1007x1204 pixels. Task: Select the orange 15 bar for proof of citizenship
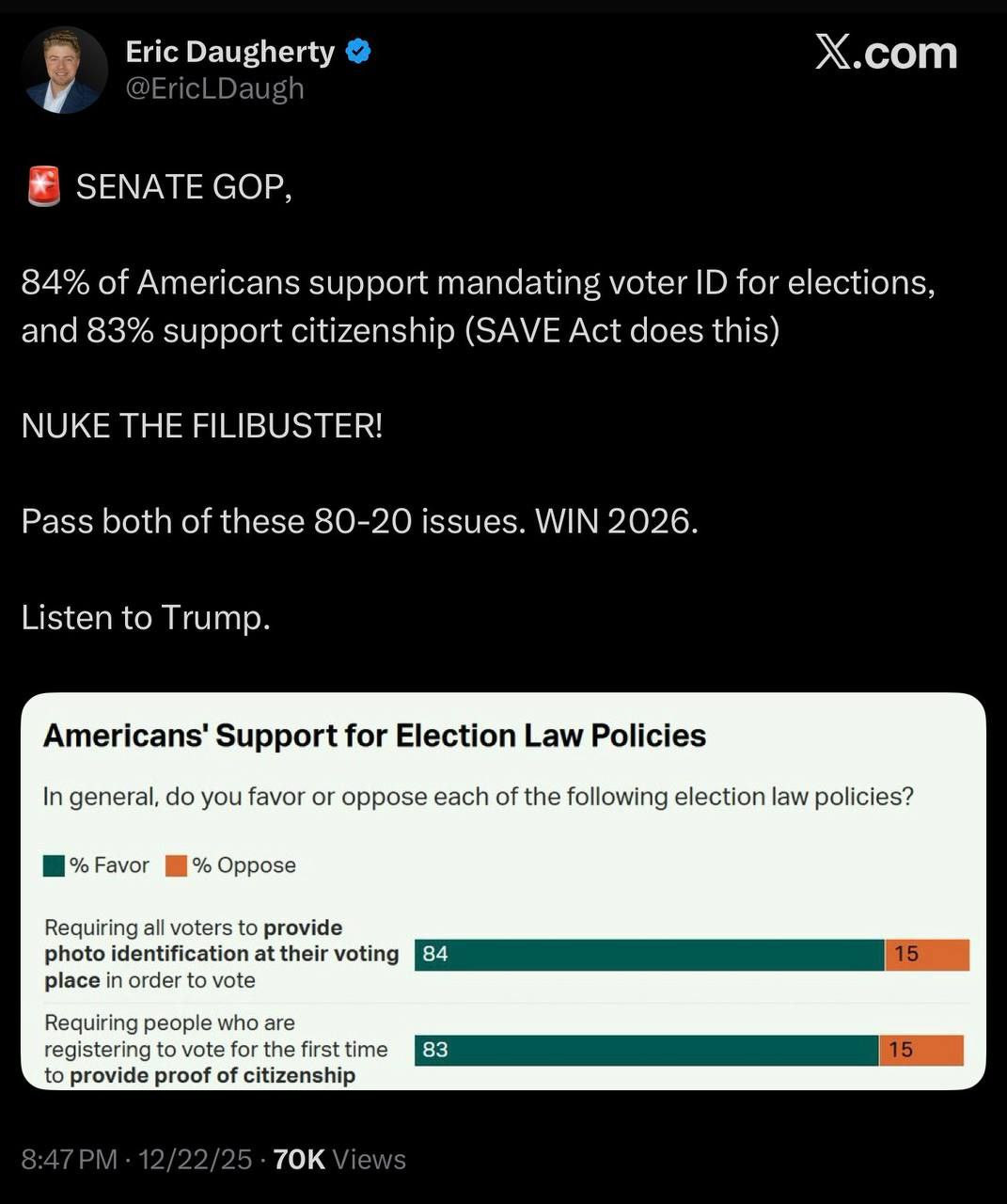tap(921, 1050)
